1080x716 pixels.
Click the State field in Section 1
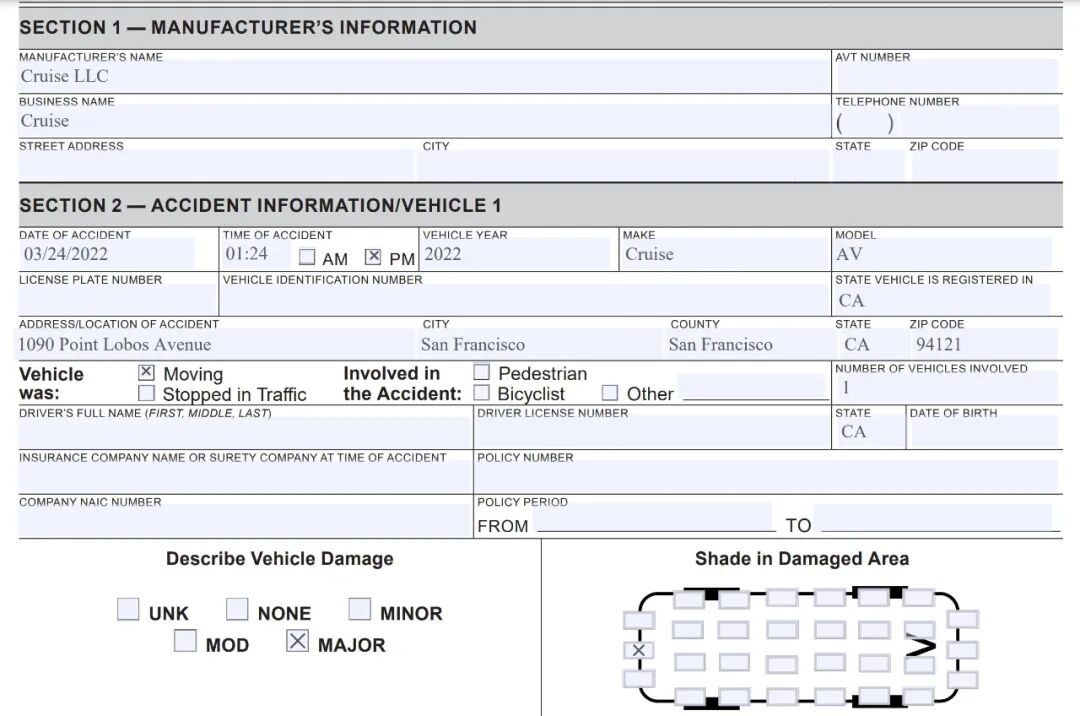pos(869,166)
